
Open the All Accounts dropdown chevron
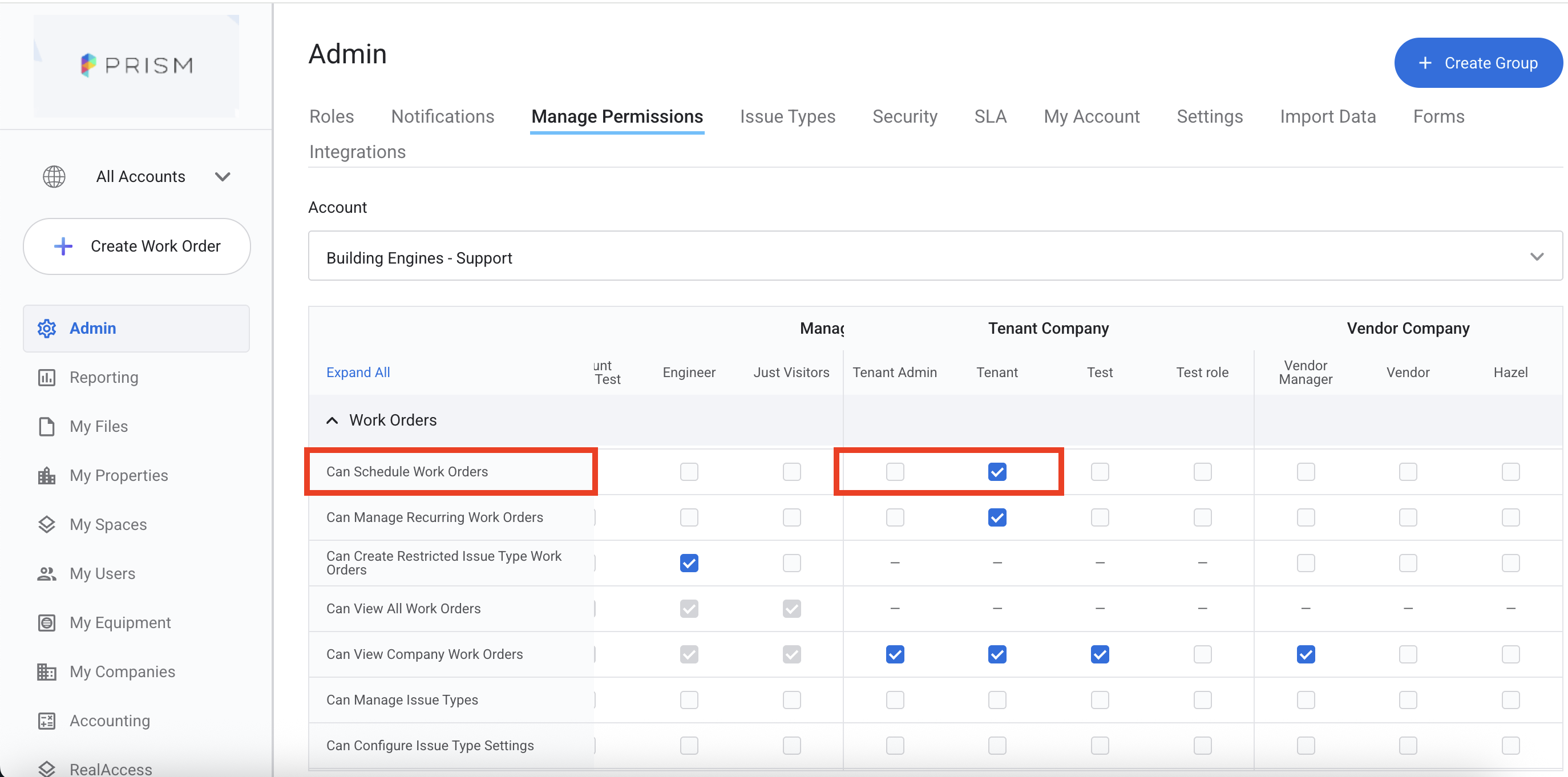(223, 176)
